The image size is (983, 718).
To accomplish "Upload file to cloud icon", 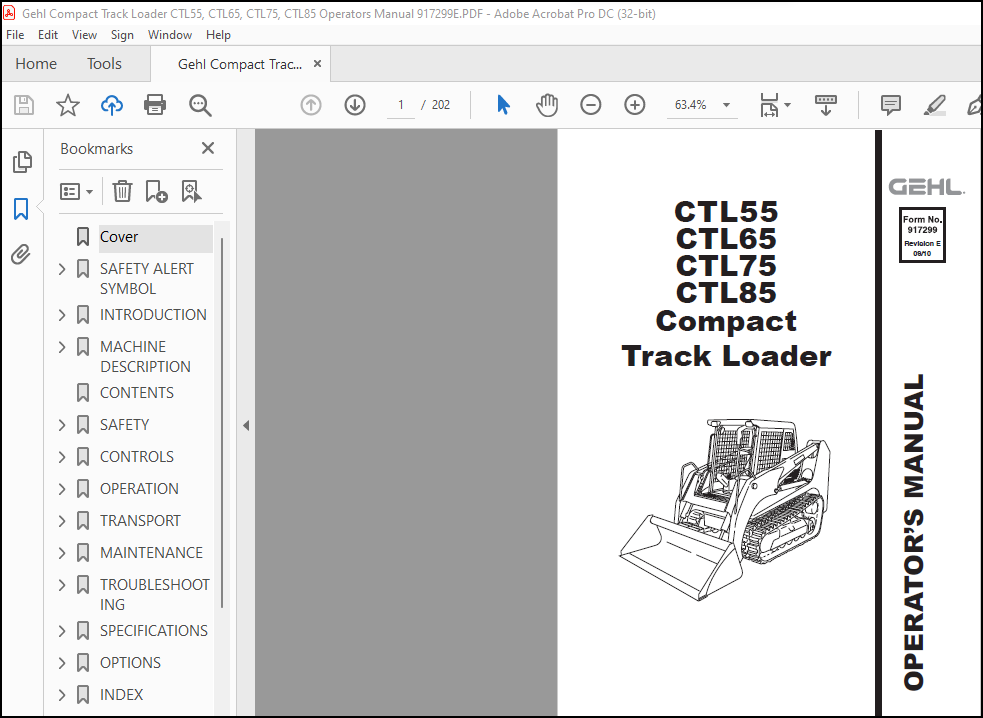I will tap(112, 105).
